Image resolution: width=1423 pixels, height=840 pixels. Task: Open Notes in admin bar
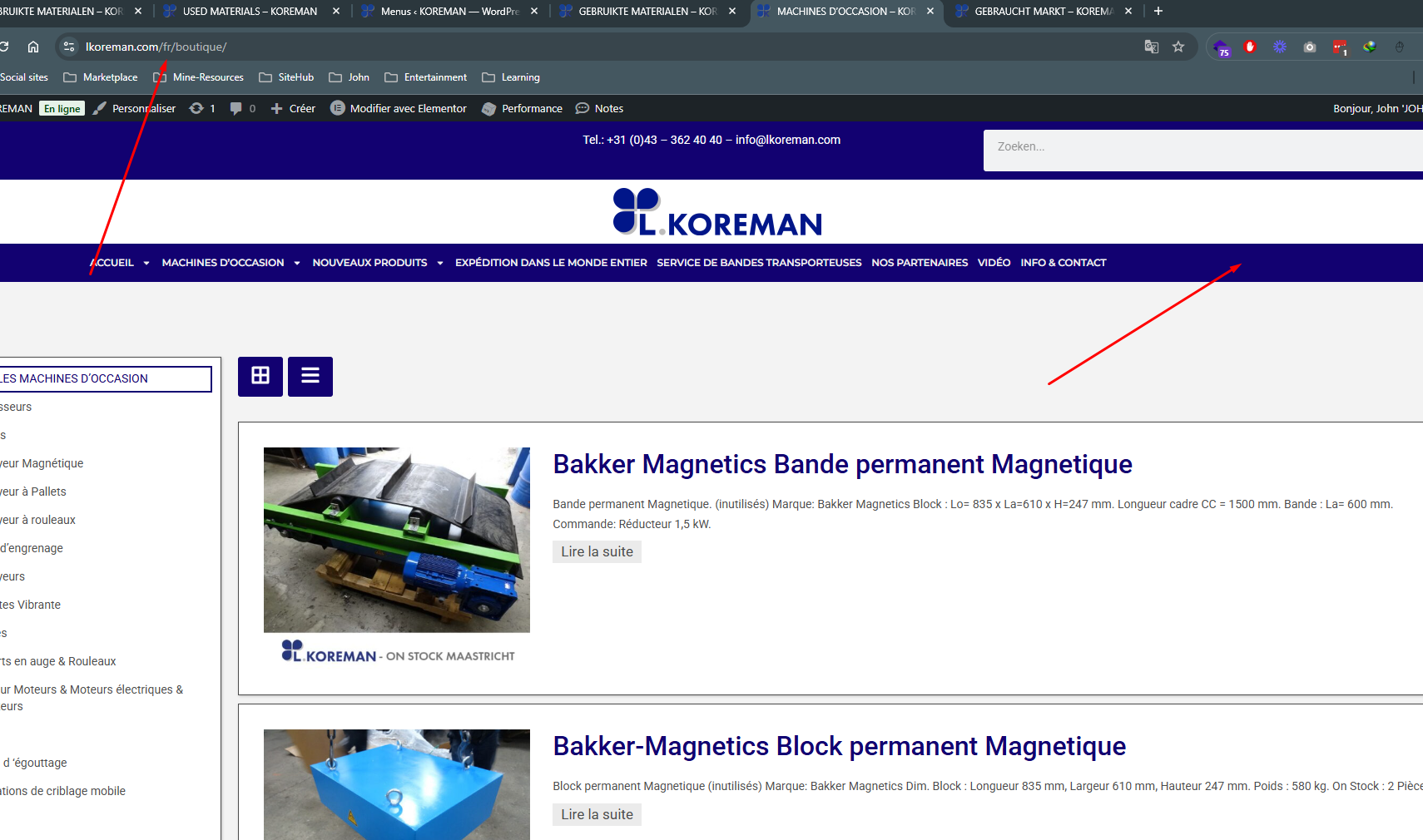pos(599,108)
